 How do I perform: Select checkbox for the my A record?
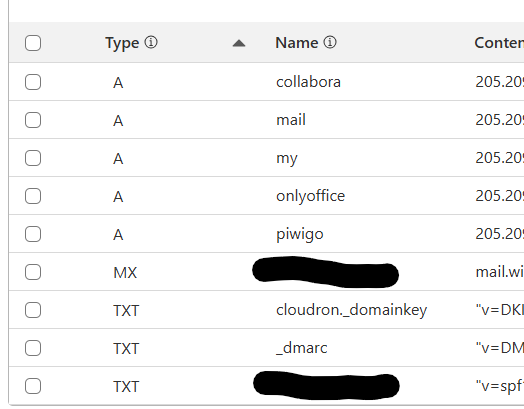coord(33,158)
